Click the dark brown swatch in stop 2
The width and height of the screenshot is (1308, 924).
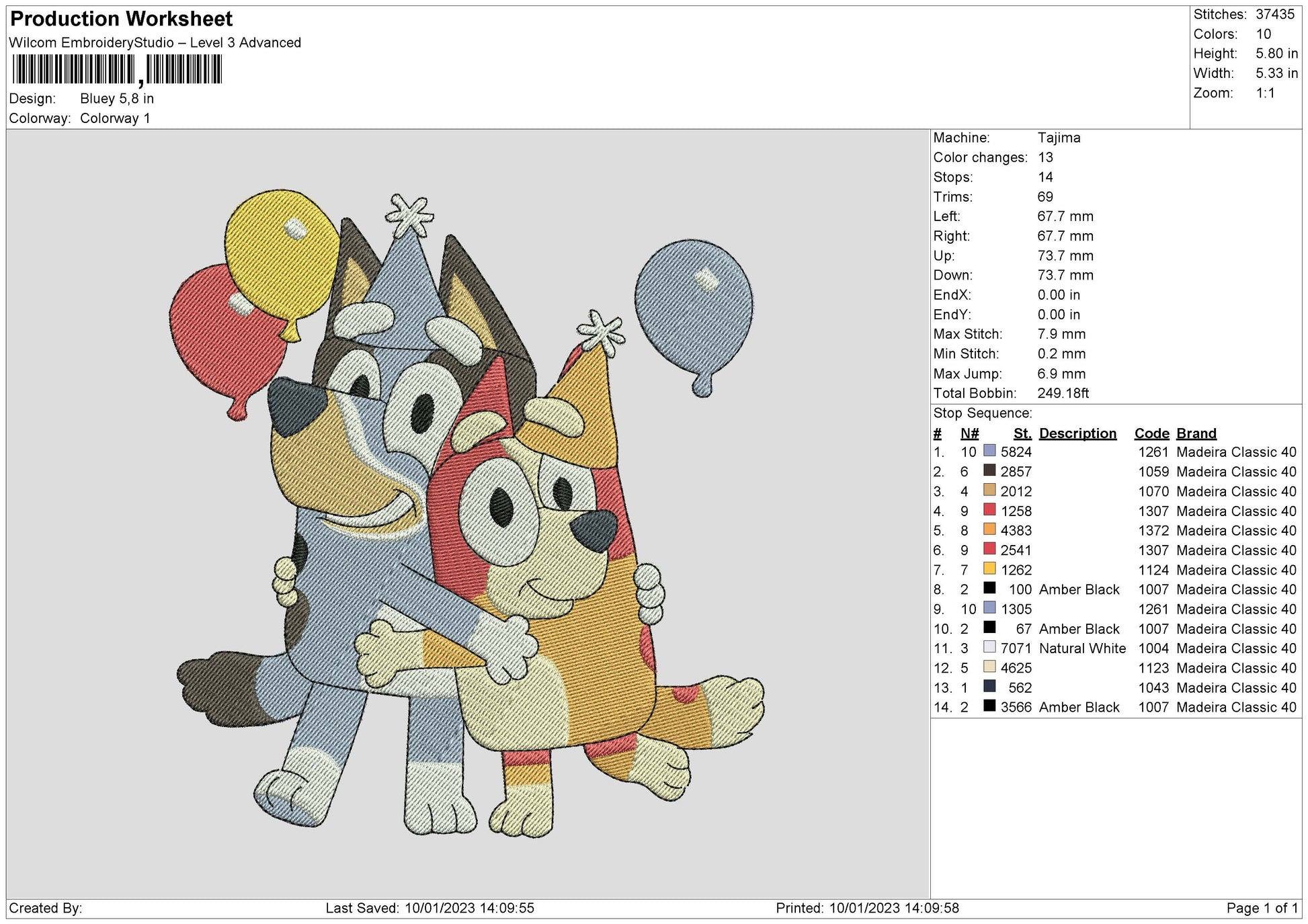(989, 470)
